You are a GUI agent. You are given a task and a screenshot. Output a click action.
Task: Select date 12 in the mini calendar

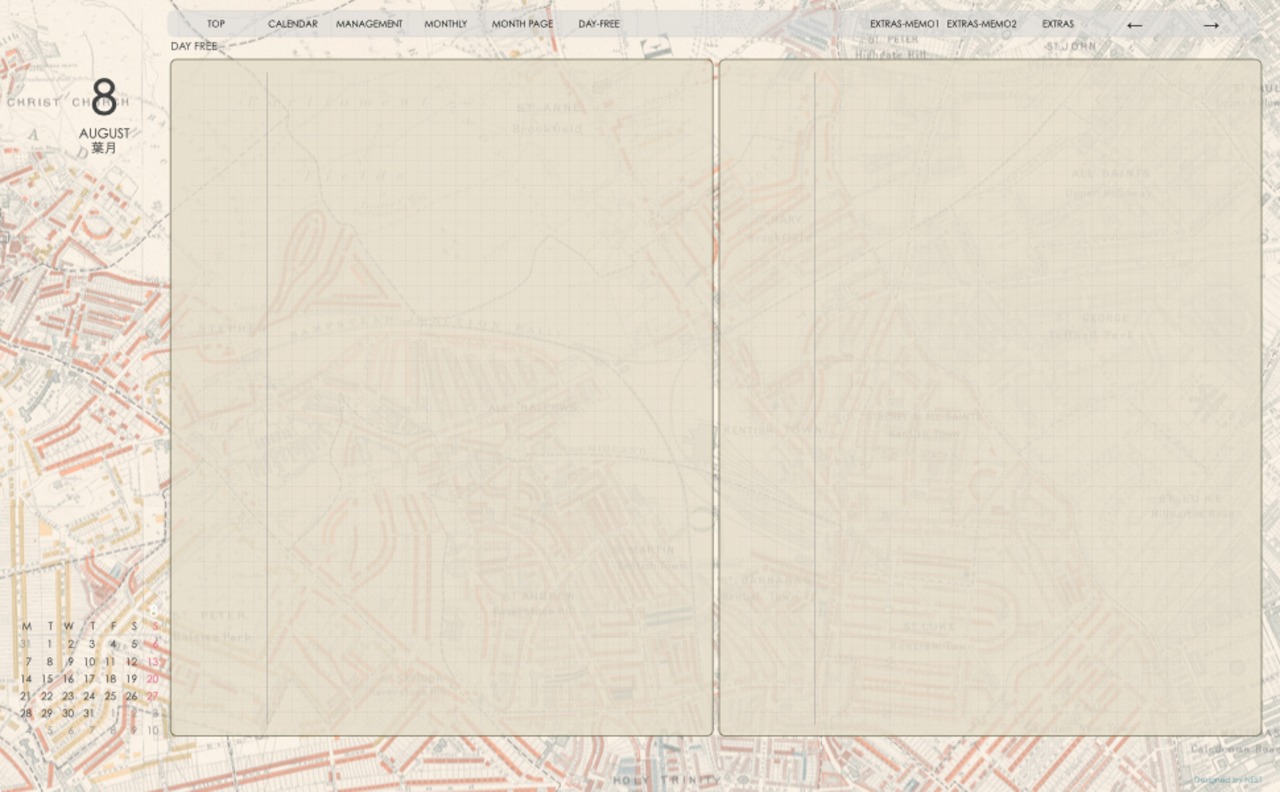point(131,662)
